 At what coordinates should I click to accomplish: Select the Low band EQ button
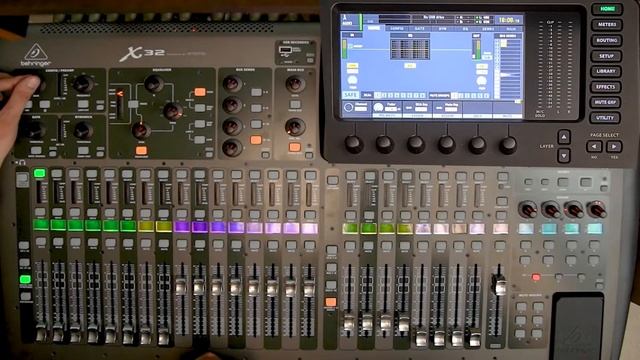200,140
